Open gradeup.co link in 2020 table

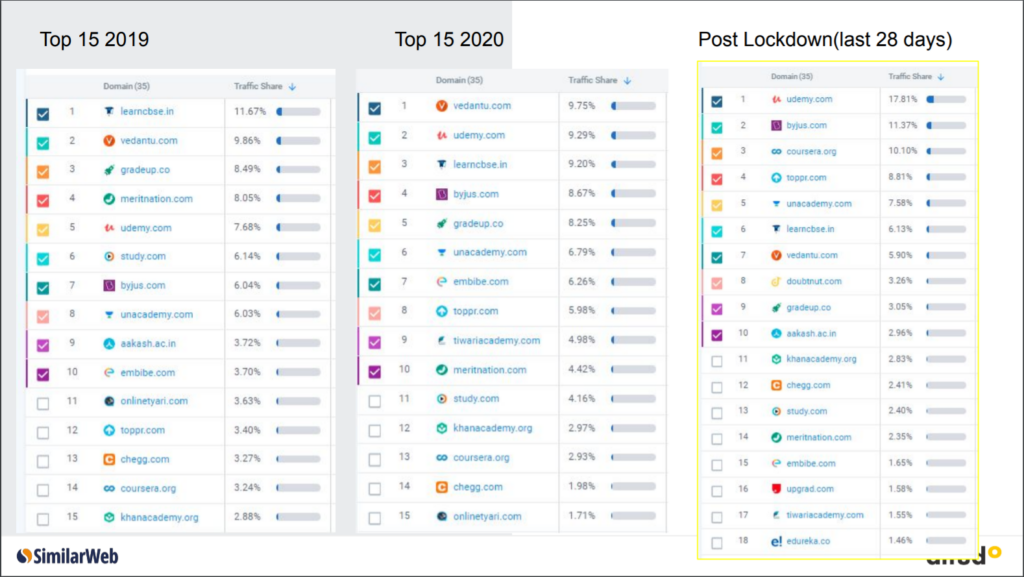click(x=478, y=223)
